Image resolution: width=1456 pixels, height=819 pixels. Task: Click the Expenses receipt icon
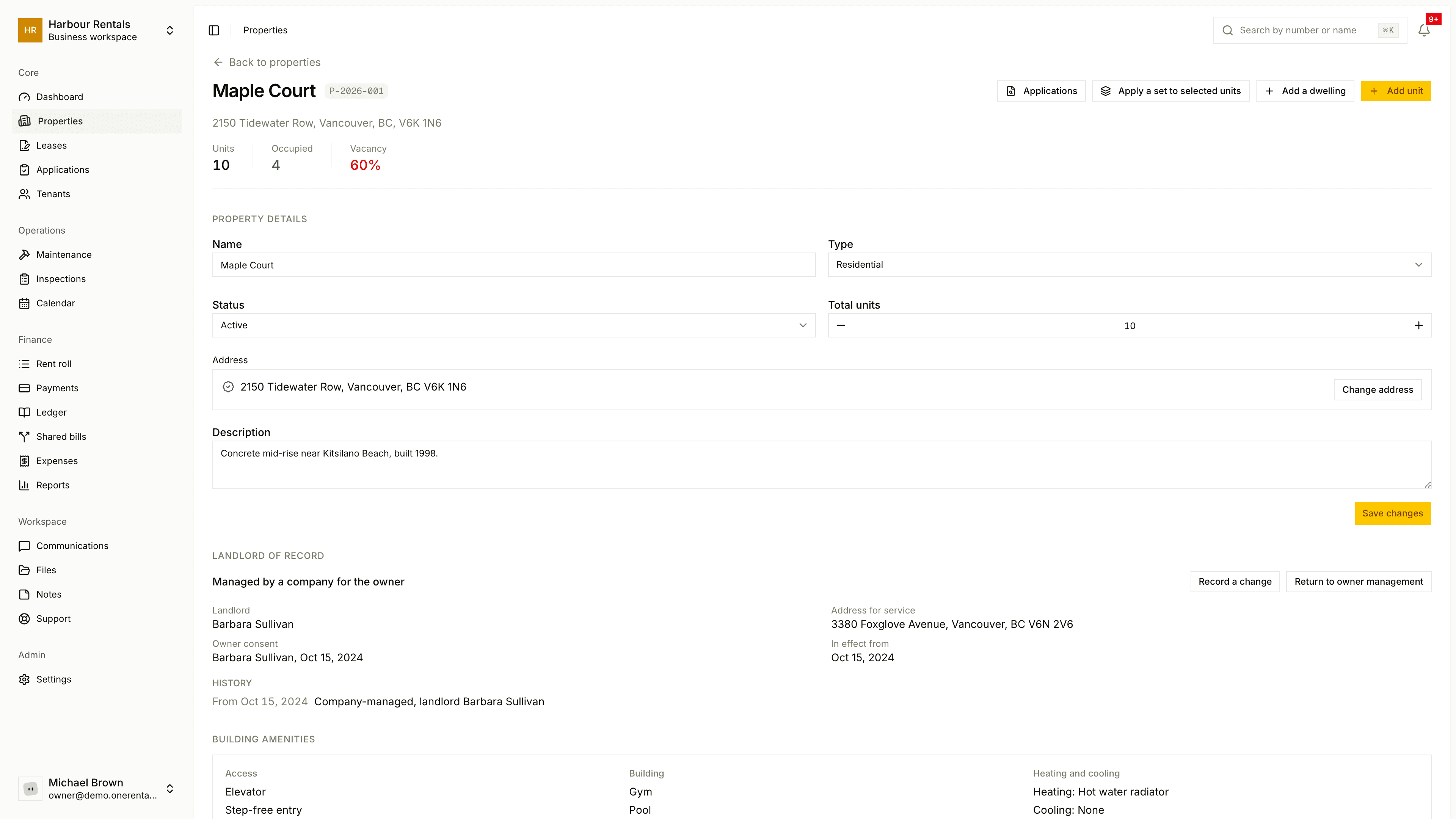point(24,461)
